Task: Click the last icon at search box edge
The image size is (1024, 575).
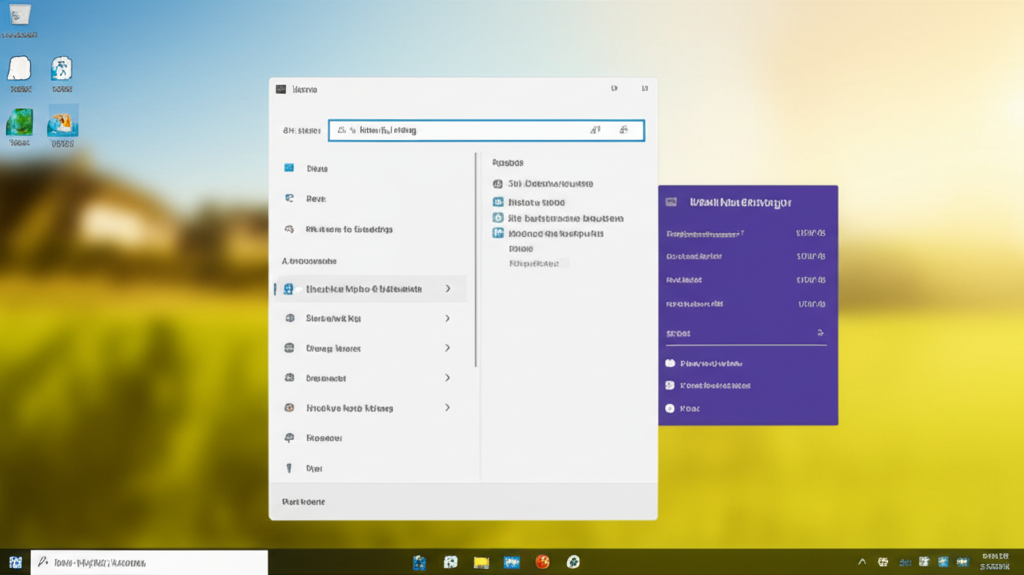Action: 624,130
